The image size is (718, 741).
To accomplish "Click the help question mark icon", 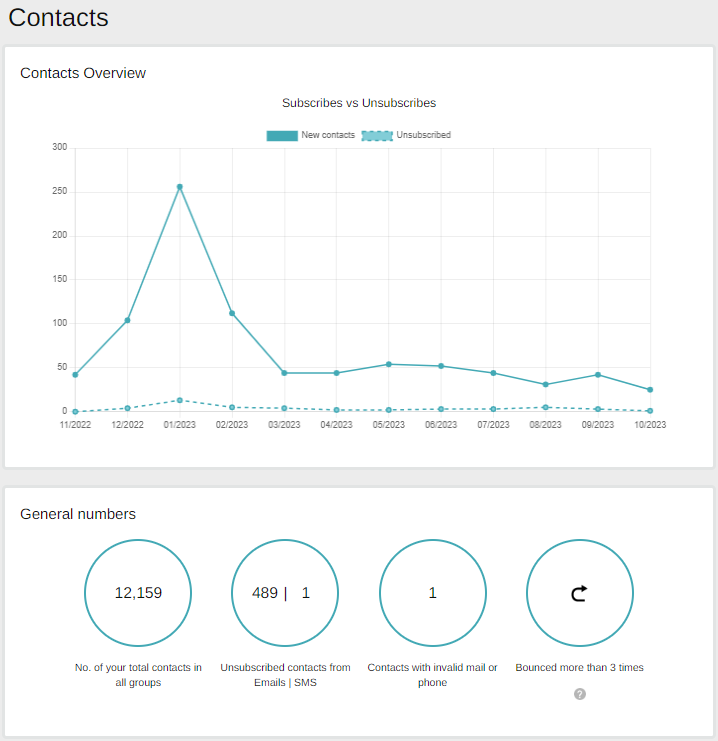I will tap(580, 694).
